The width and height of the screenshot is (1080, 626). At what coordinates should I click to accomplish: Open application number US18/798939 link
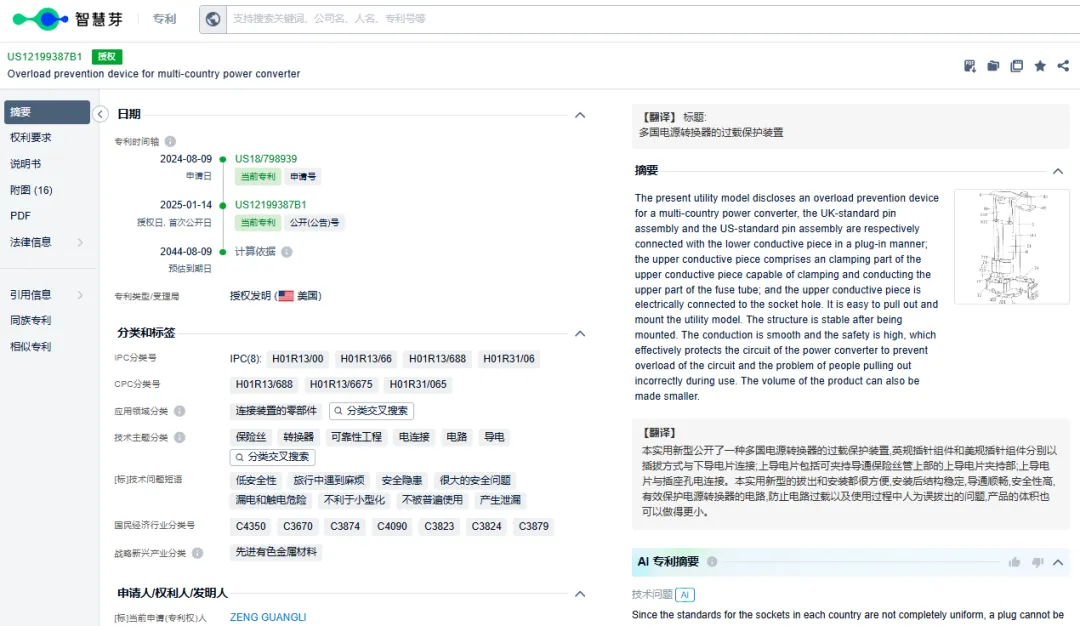click(x=266, y=158)
